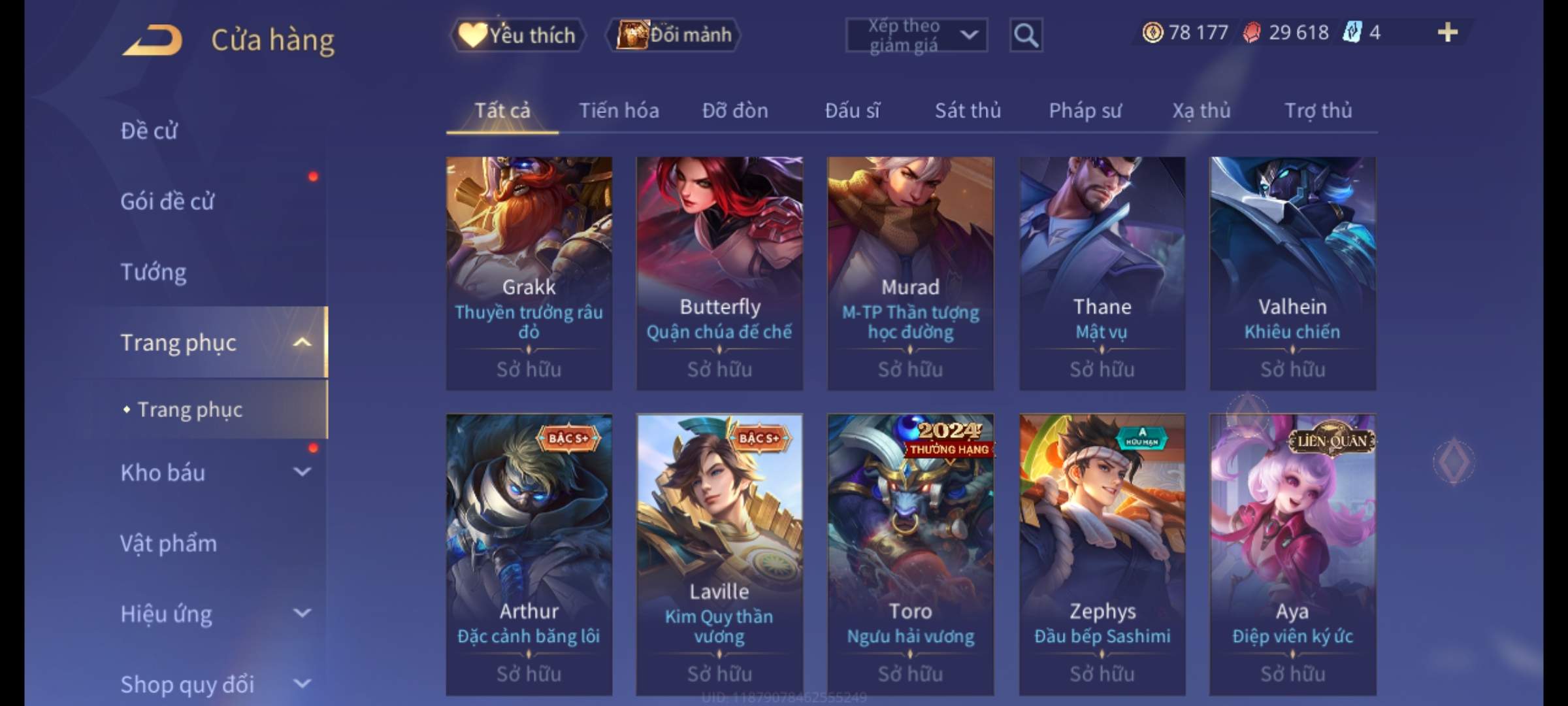Select the Tiến hóa tab
The width and height of the screenshot is (1568, 706).
coord(619,110)
